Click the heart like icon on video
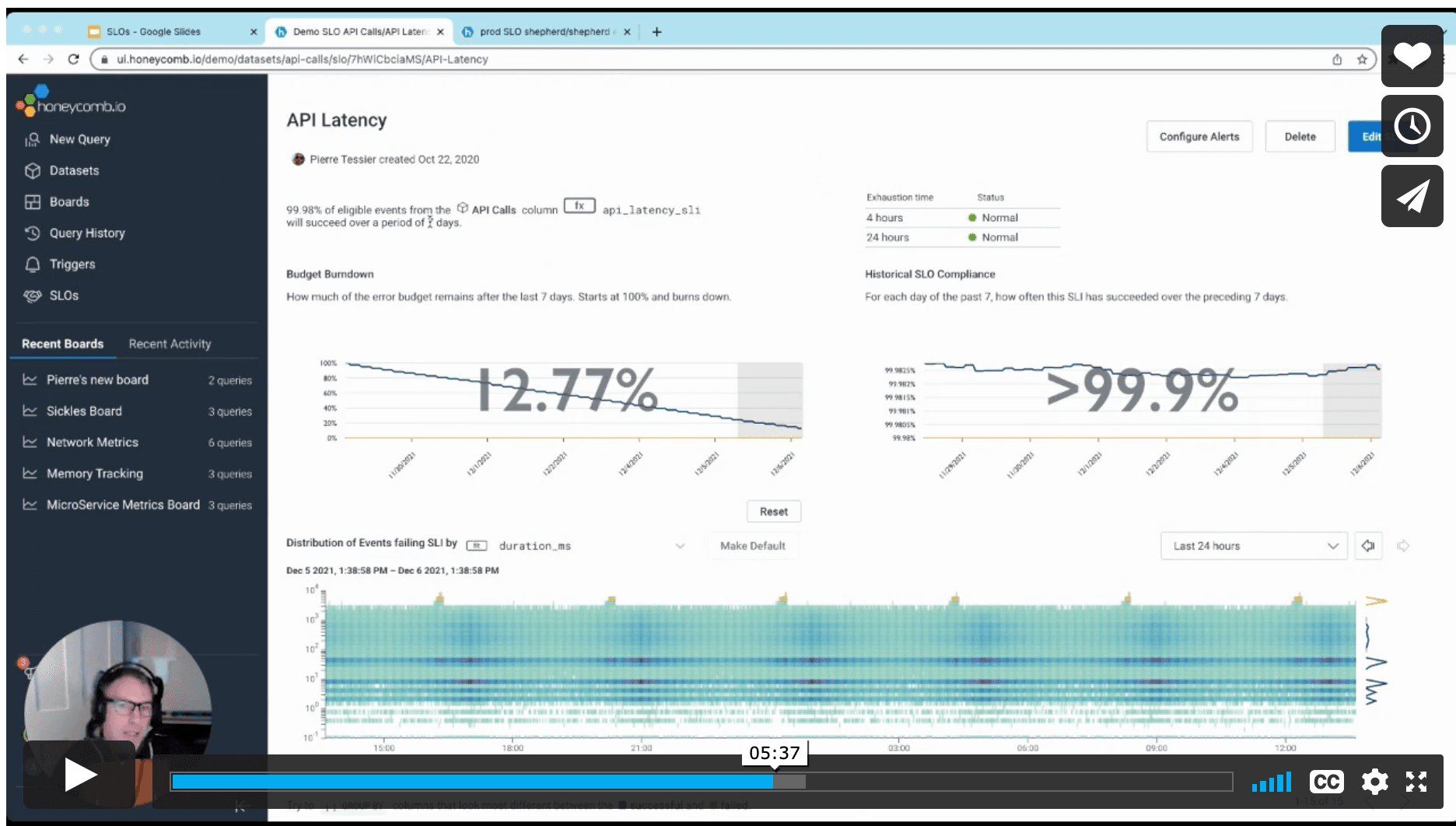 coord(1411,55)
